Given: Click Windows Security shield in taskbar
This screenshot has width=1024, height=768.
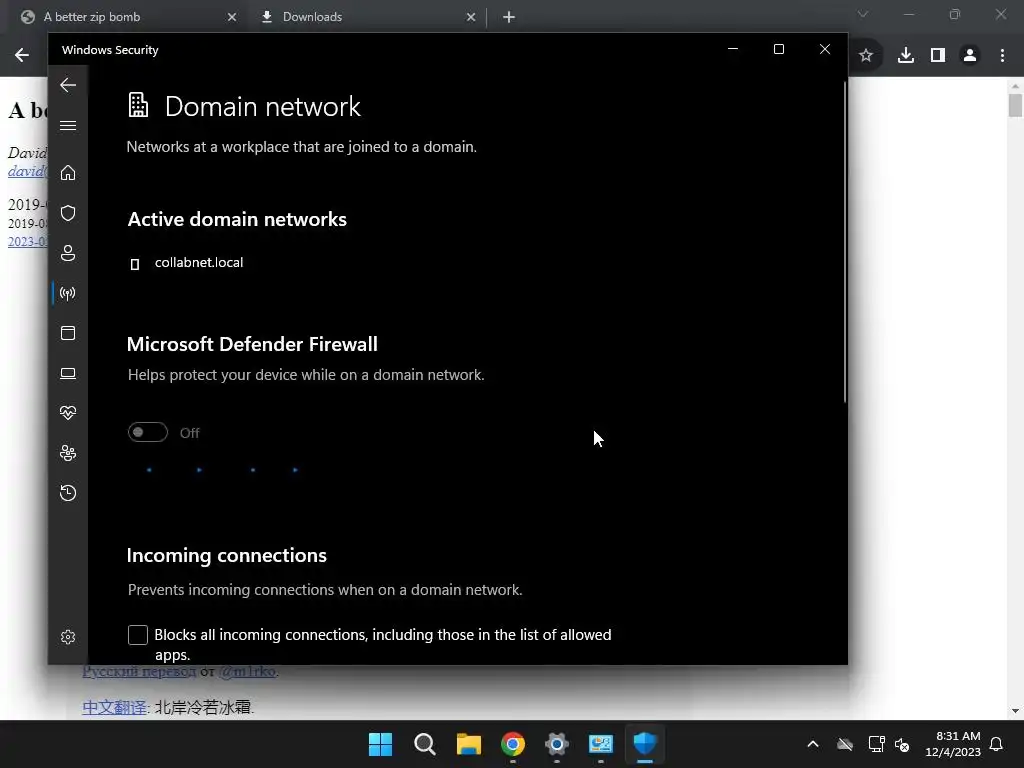Looking at the screenshot, I should (x=645, y=744).
